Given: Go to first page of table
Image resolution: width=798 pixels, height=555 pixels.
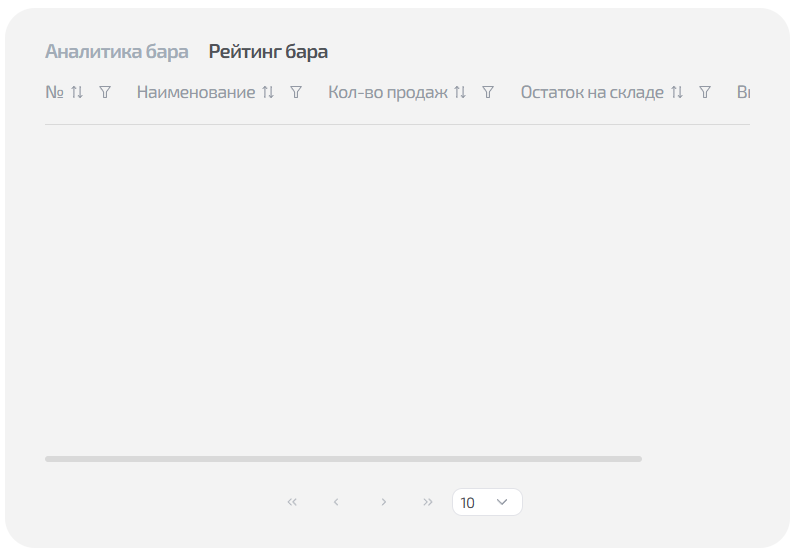Looking at the screenshot, I should 292,502.
